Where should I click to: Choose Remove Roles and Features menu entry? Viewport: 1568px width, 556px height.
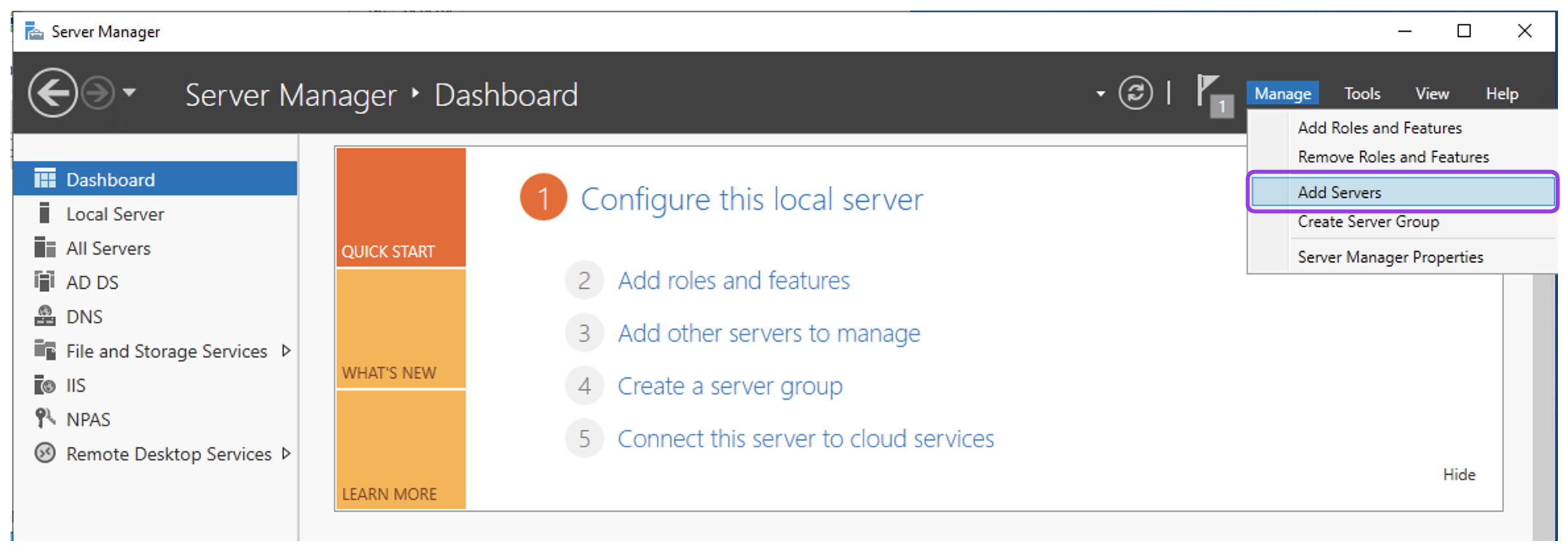(1402, 157)
